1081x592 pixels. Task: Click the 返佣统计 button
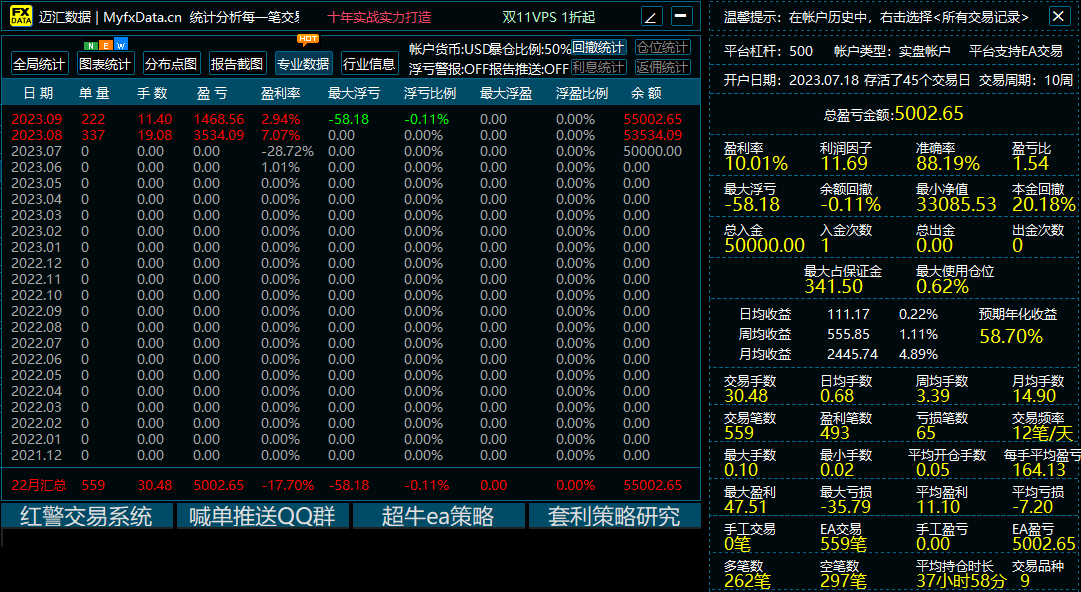[663, 67]
